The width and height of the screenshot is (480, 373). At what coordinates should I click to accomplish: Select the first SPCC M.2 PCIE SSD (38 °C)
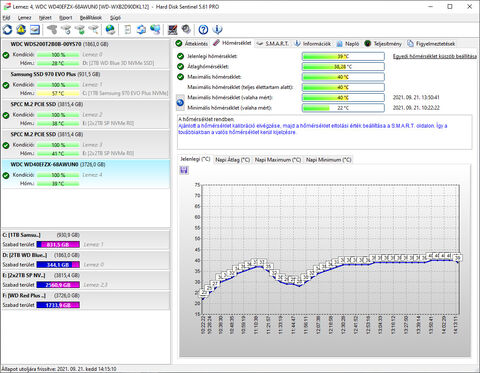point(86,114)
